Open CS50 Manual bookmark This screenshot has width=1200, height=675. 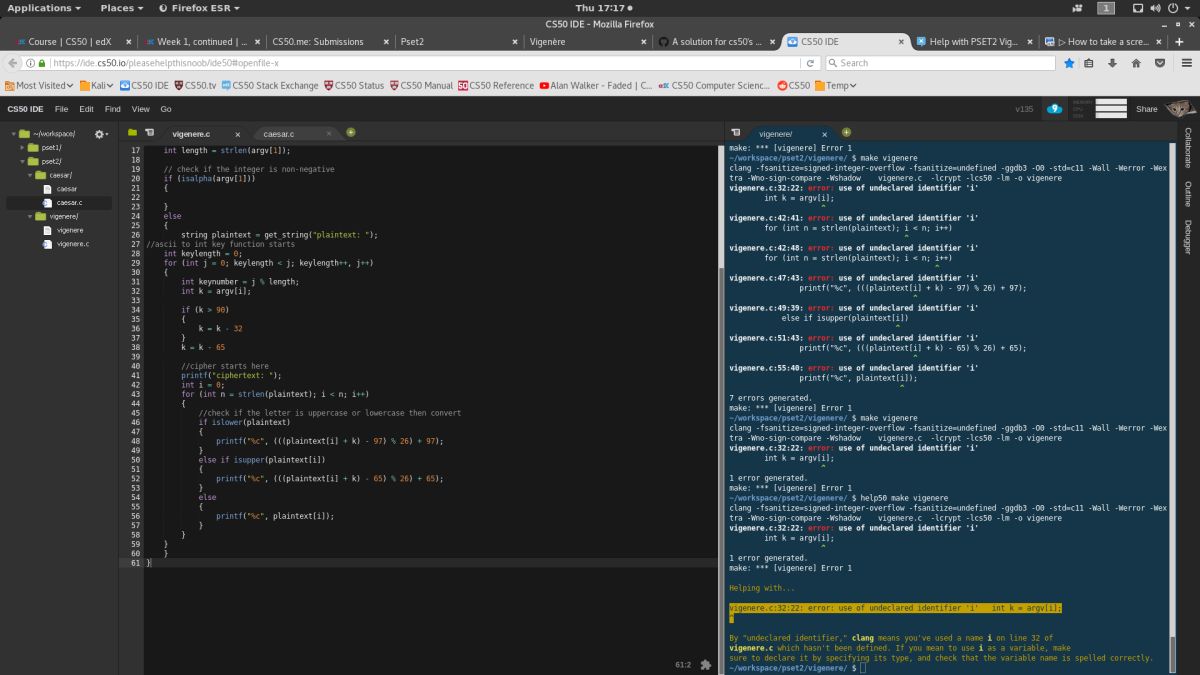point(421,85)
